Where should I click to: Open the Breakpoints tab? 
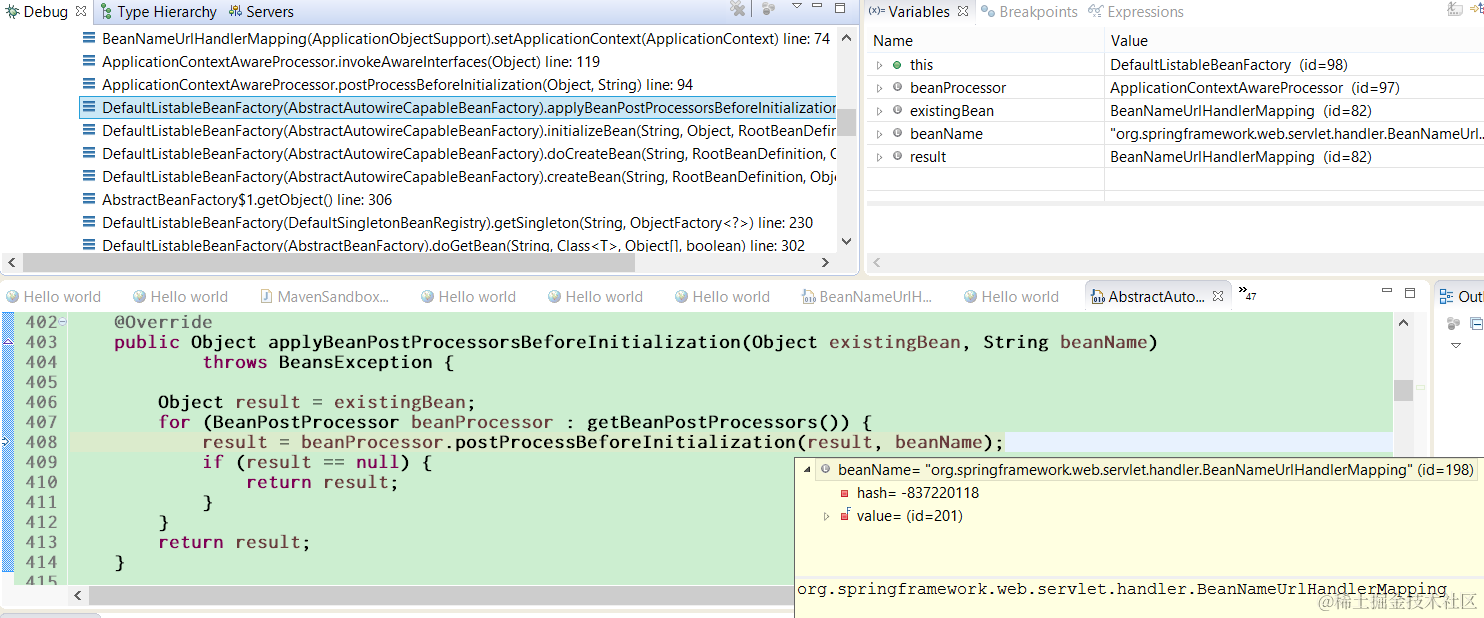1030,12
